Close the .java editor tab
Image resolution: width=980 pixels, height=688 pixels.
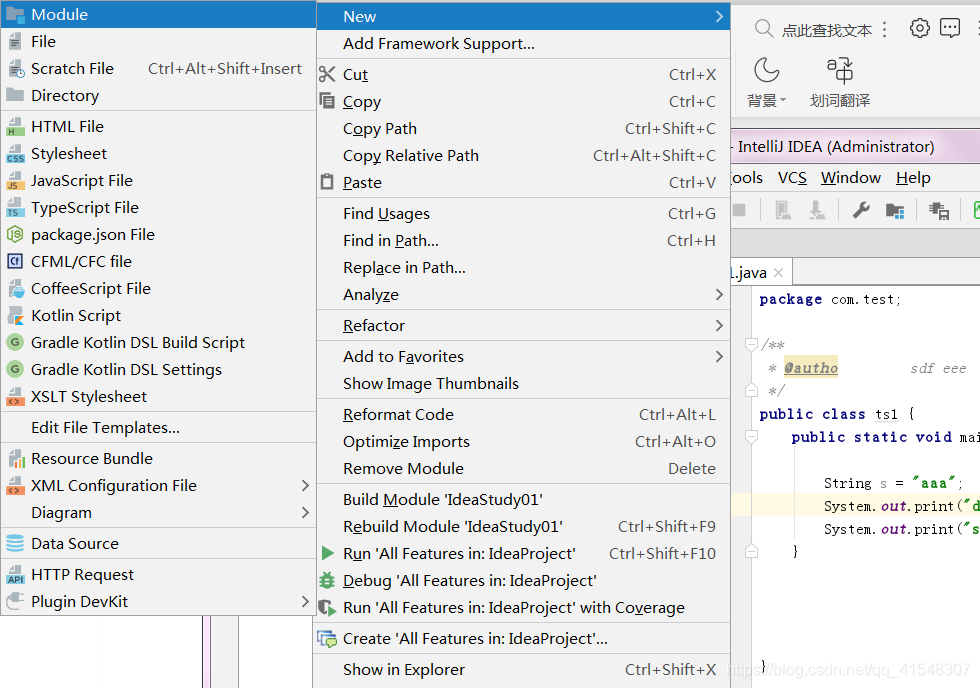(778, 272)
